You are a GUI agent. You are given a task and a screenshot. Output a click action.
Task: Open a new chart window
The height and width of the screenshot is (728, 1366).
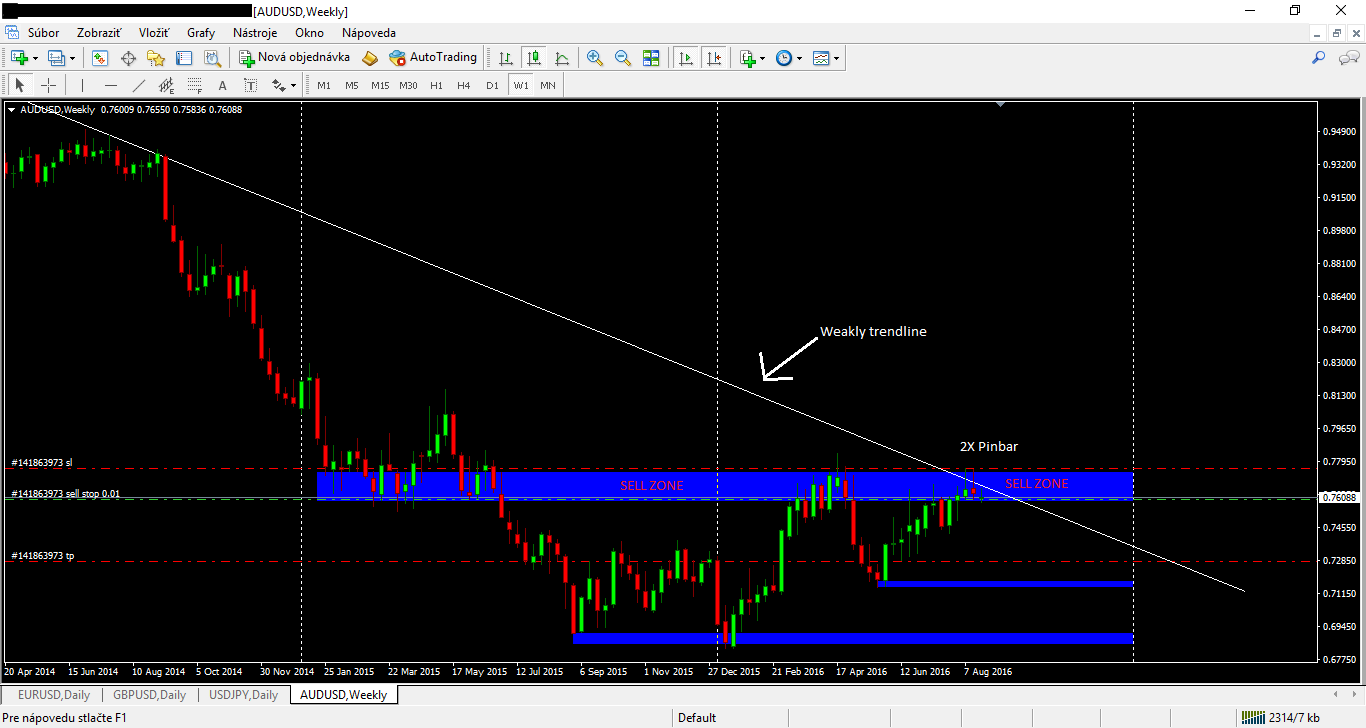[x=19, y=58]
